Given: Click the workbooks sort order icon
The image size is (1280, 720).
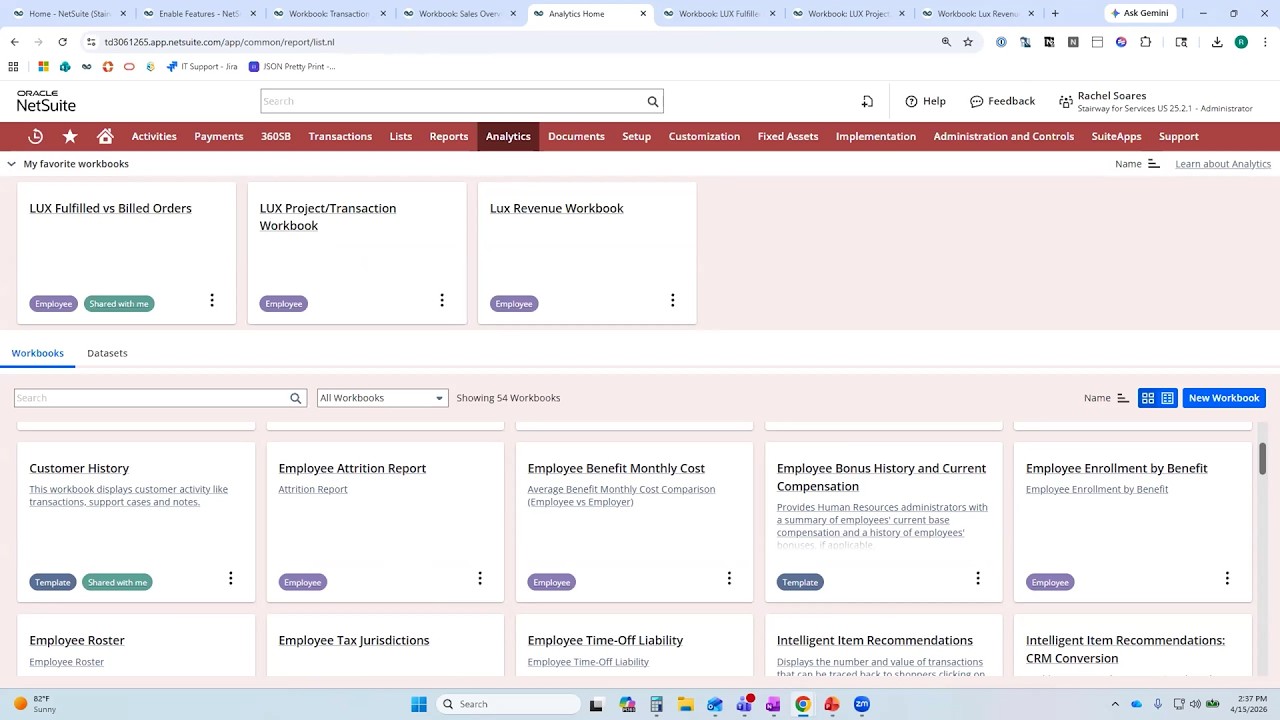Looking at the screenshot, I should point(1123,398).
